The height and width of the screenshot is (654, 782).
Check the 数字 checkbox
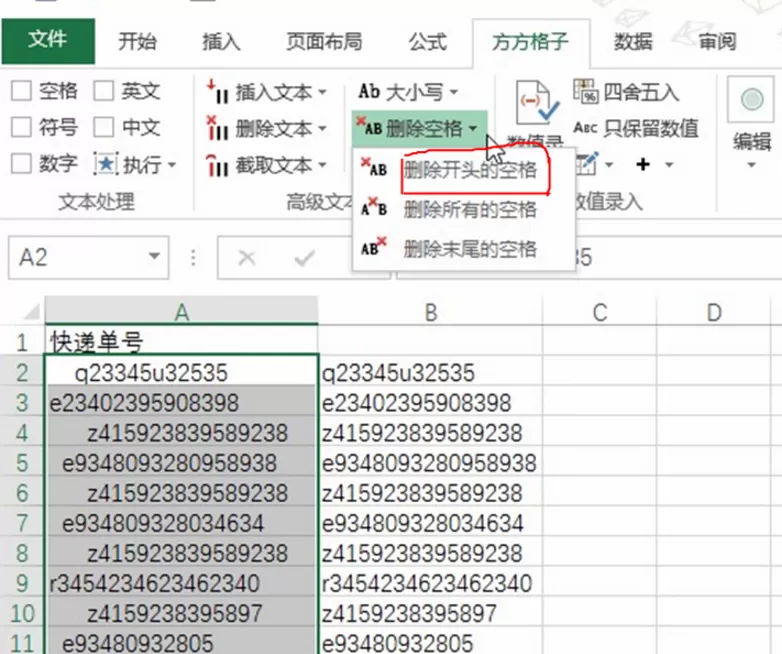pos(21,163)
